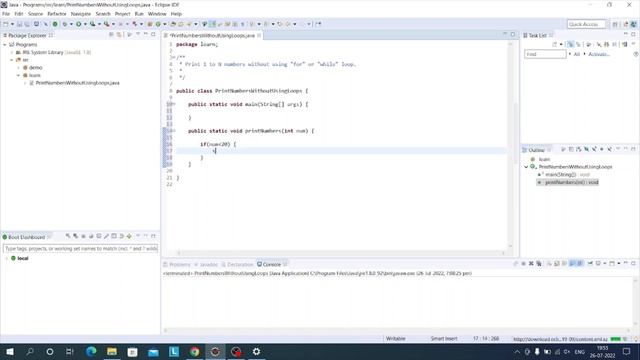Click the New Java Class green icon
Viewport: 640px width, 360px height.
click(158, 24)
